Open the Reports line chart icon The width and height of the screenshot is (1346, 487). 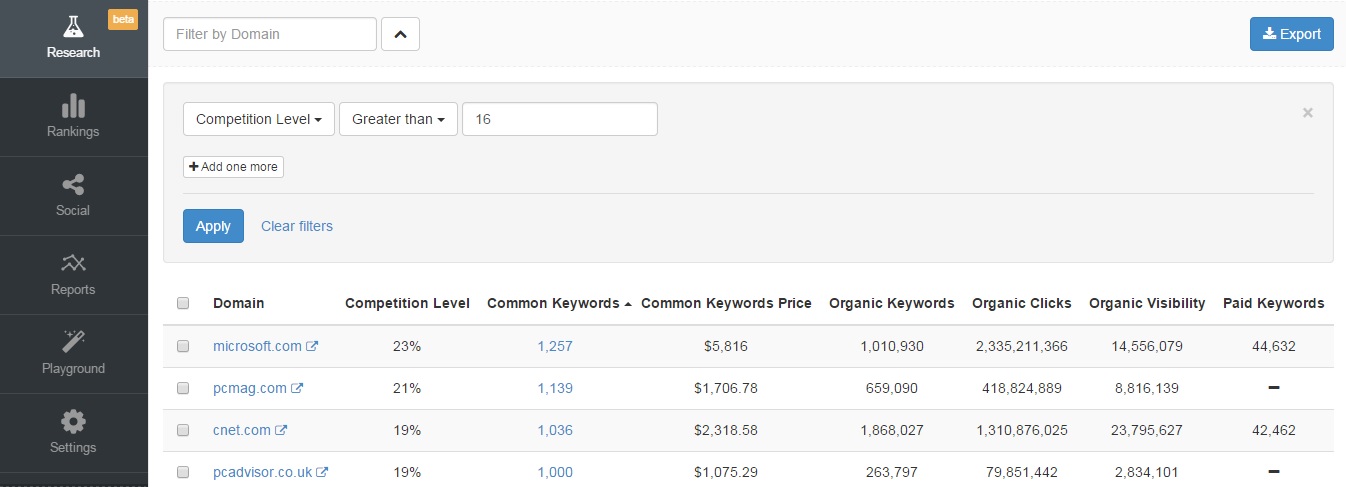(x=73, y=263)
